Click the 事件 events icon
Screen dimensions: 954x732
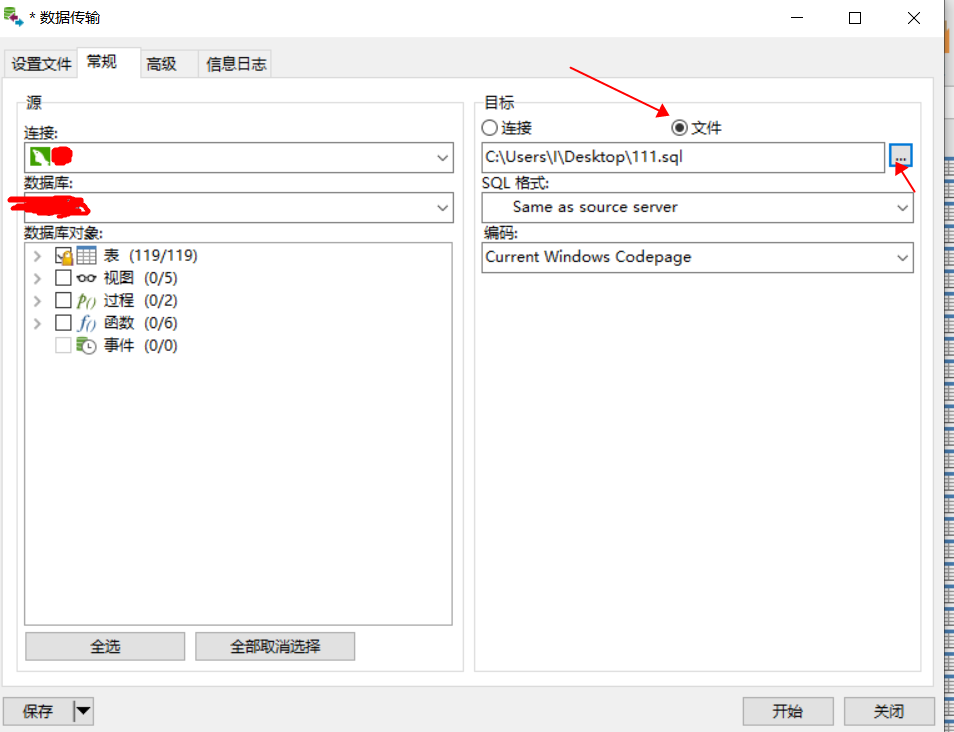point(87,344)
